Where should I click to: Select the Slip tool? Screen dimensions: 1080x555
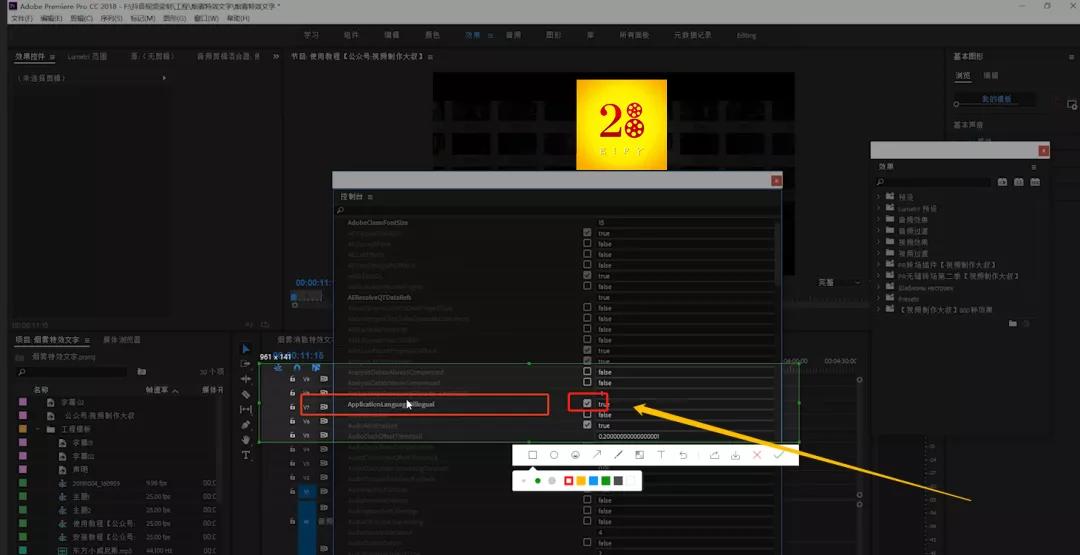246,410
